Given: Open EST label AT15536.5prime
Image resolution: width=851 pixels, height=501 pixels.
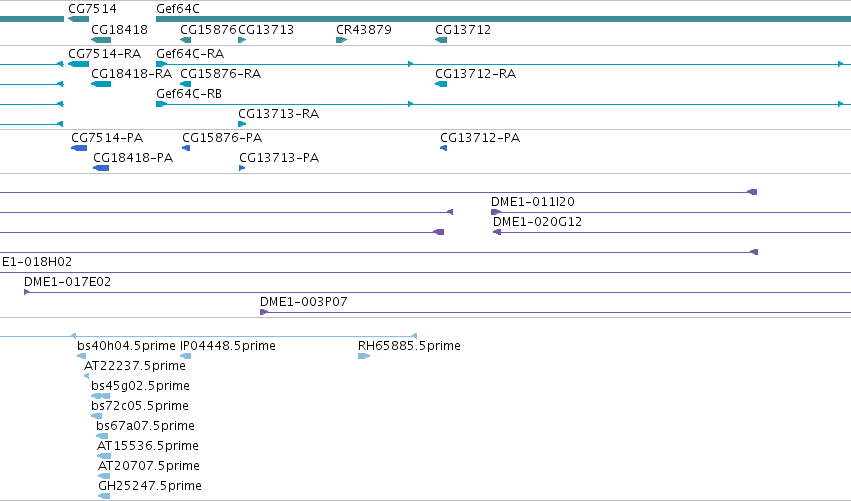Looking at the screenshot, I should pyautogui.click(x=148, y=446).
